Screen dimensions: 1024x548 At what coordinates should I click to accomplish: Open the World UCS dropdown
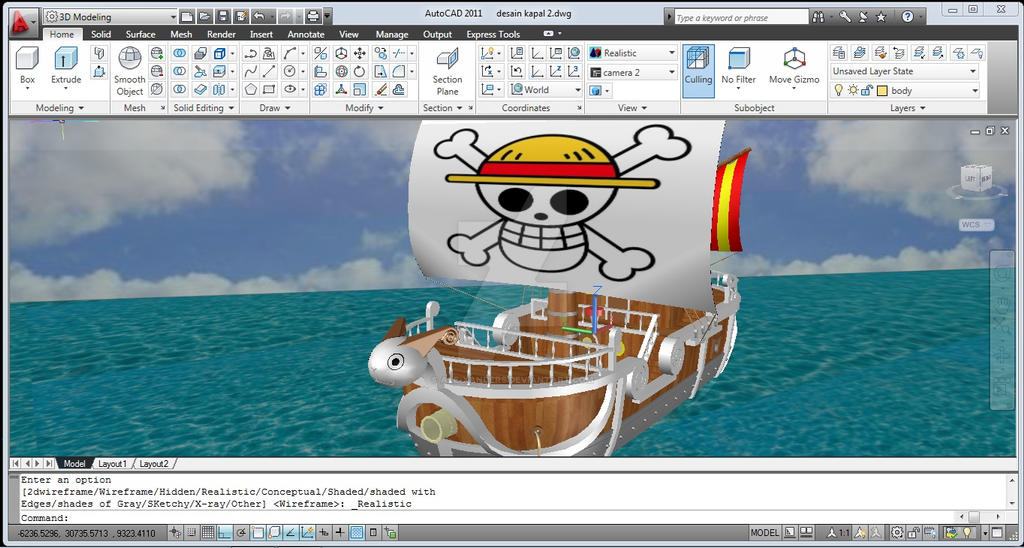[546, 89]
